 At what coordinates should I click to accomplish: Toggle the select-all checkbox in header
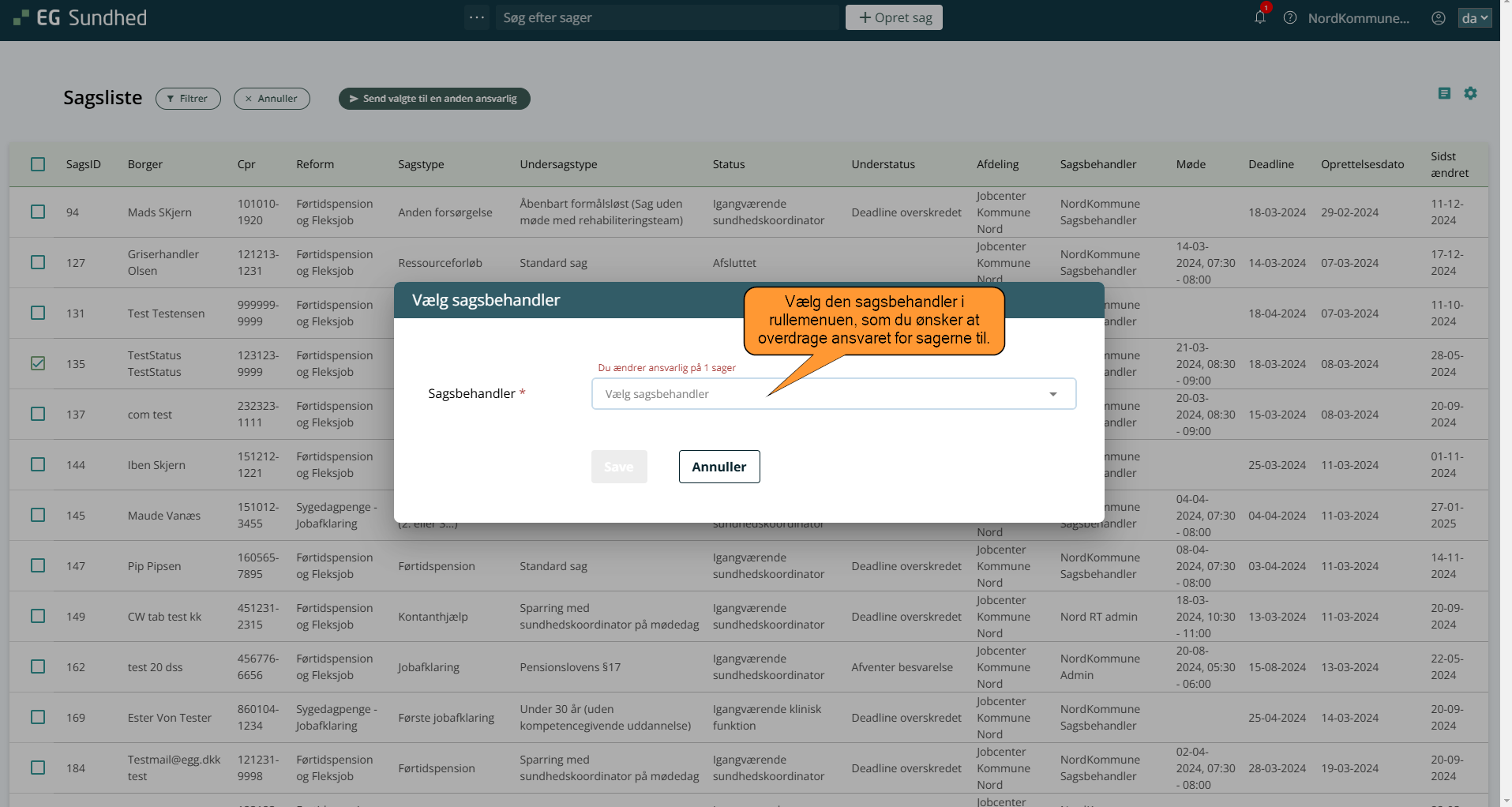(x=38, y=164)
